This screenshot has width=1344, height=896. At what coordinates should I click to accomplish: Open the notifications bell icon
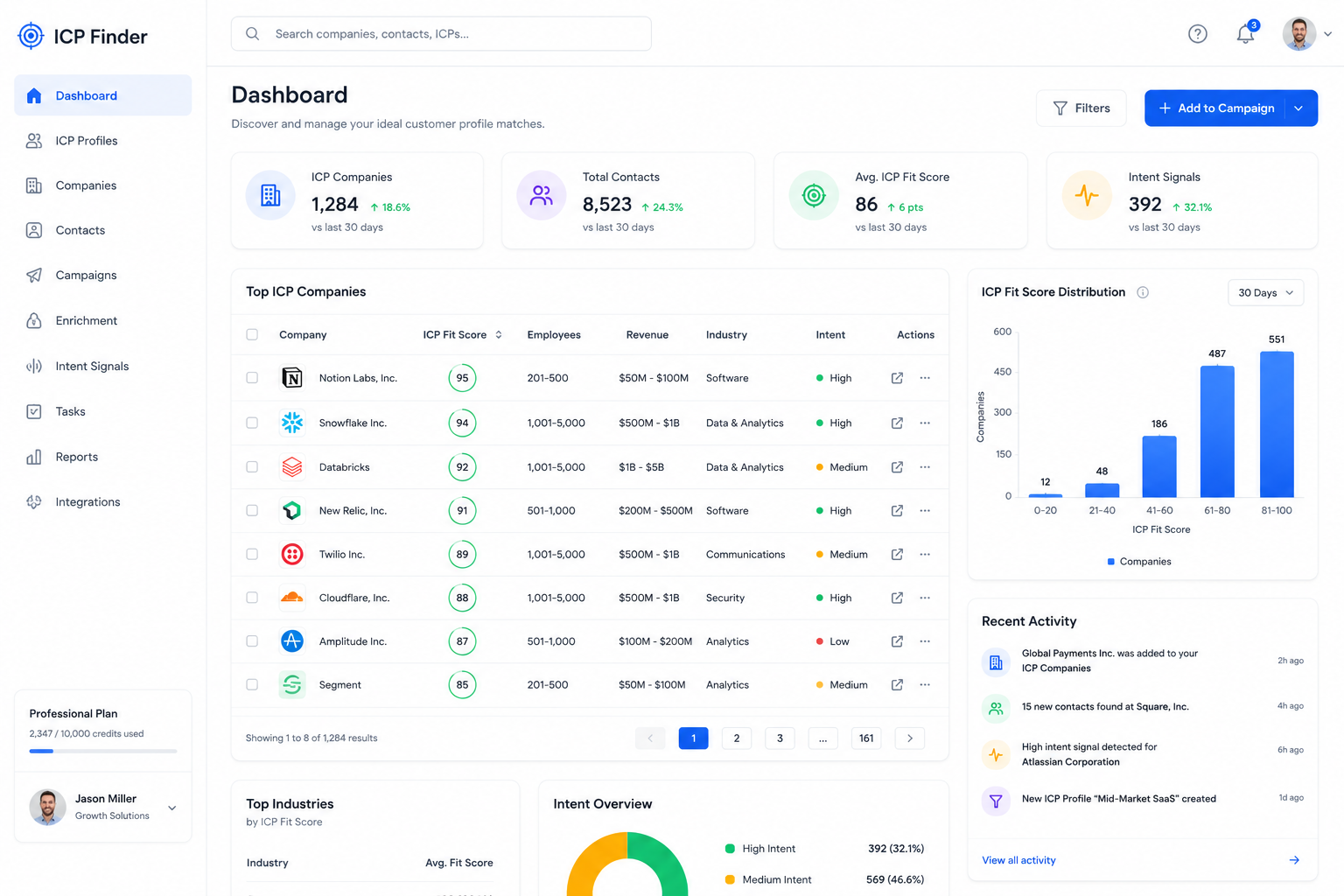1245,34
